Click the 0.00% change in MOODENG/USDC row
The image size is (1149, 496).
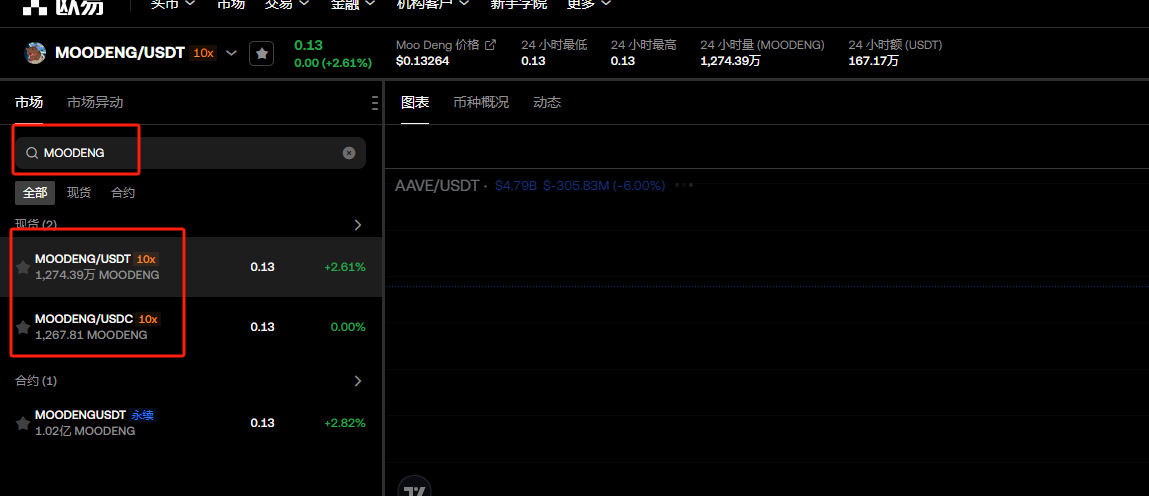348,327
